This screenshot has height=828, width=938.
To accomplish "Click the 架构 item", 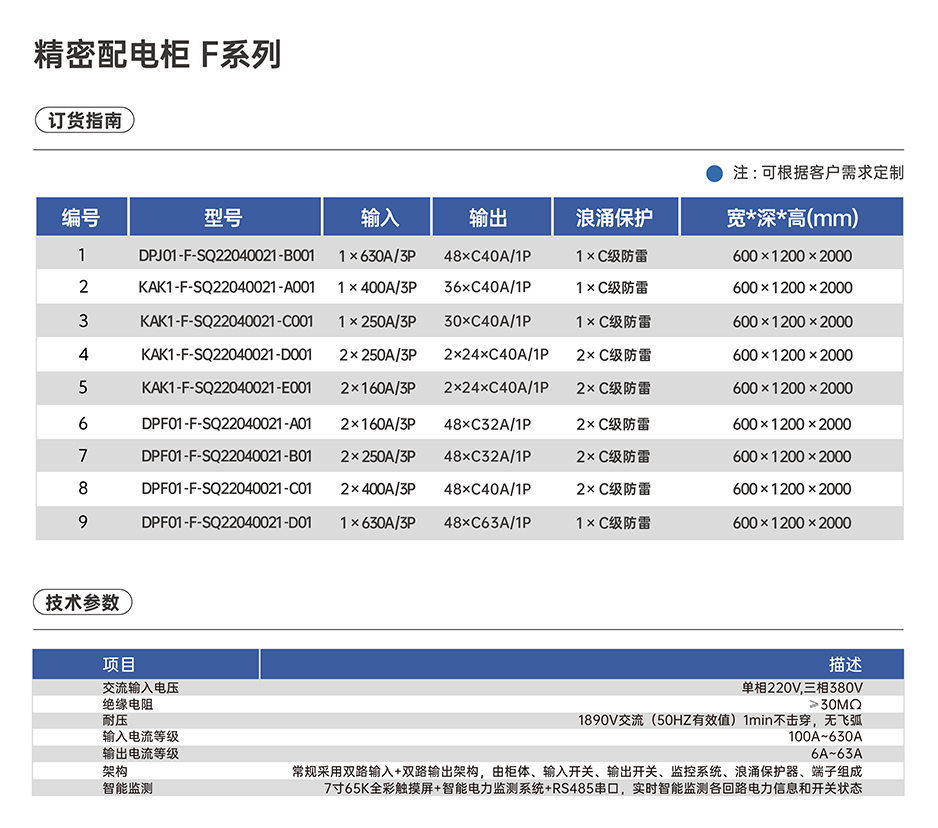I will pyautogui.click(x=115, y=771).
